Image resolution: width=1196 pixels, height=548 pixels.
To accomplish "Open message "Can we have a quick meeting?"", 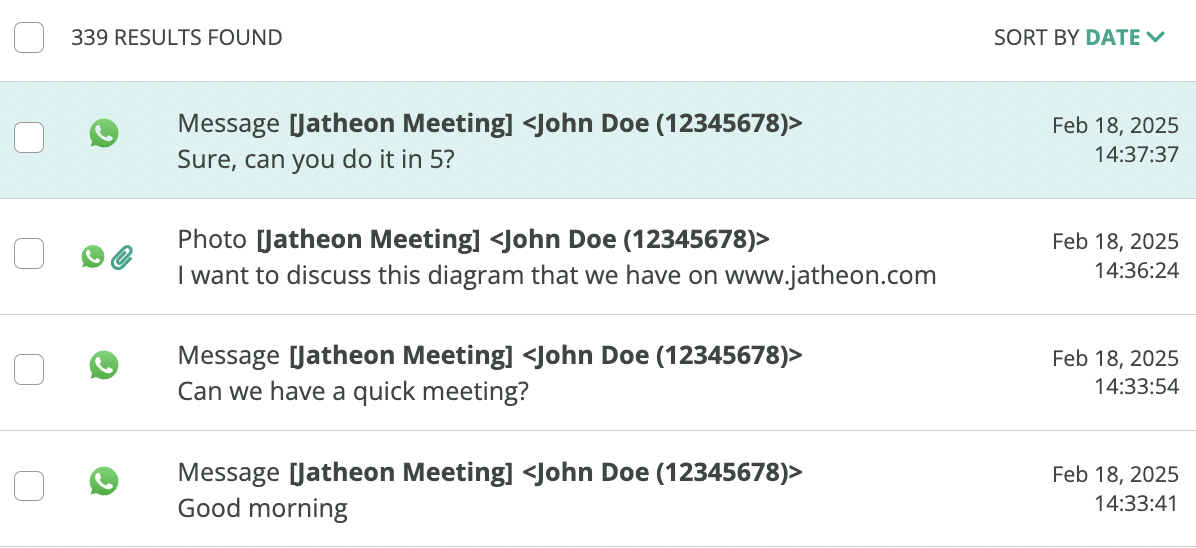I will [598, 372].
